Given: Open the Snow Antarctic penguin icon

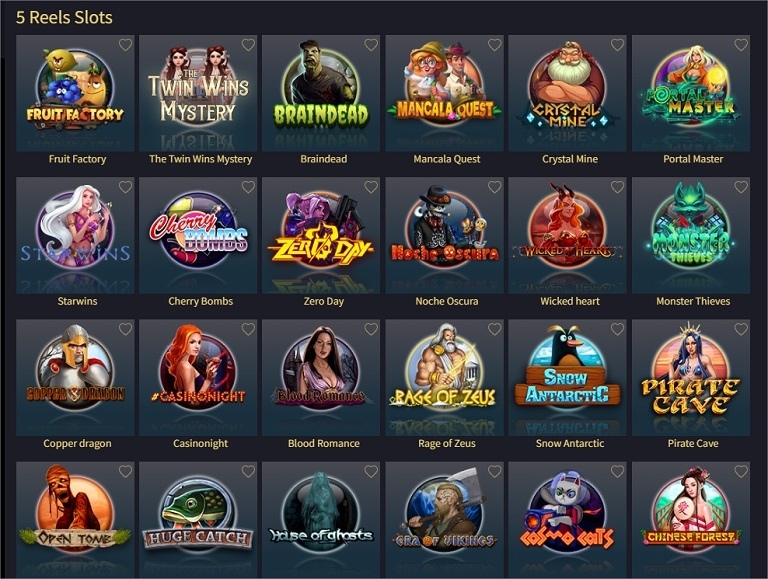Looking at the screenshot, I should point(568,377).
